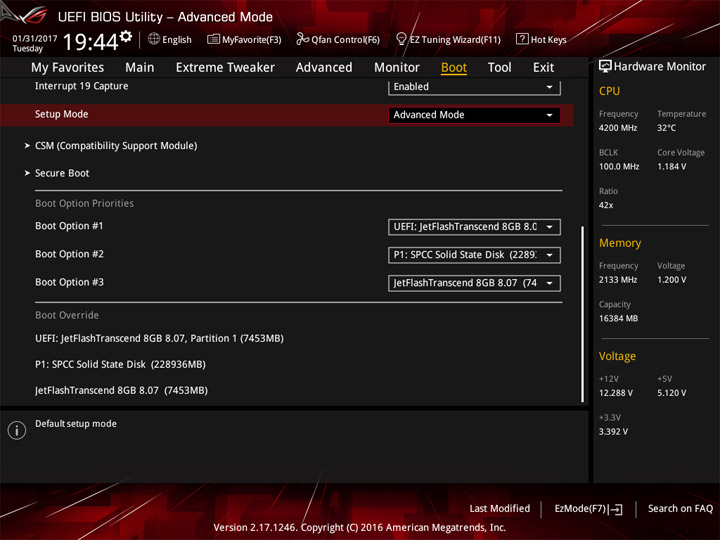Select the Boot tab
Viewport: 720px width, 540px height.
point(454,68)
